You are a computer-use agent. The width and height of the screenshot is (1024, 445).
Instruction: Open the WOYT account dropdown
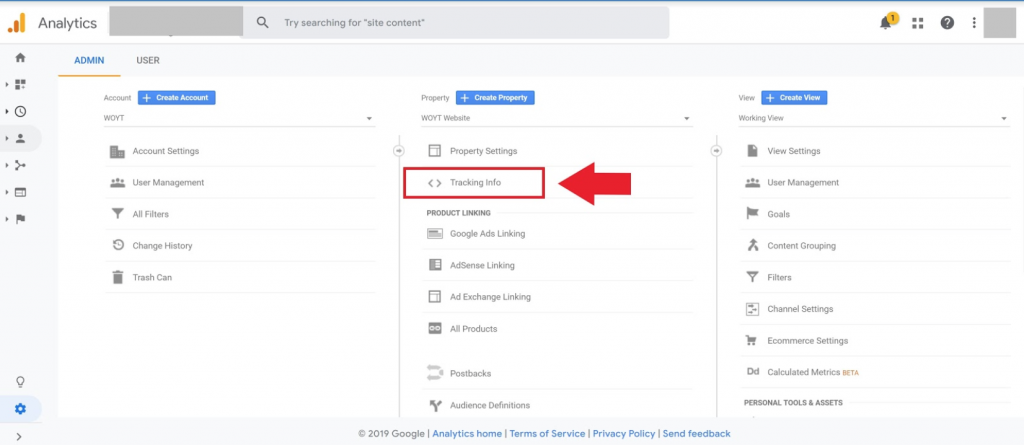pos(239,118)
